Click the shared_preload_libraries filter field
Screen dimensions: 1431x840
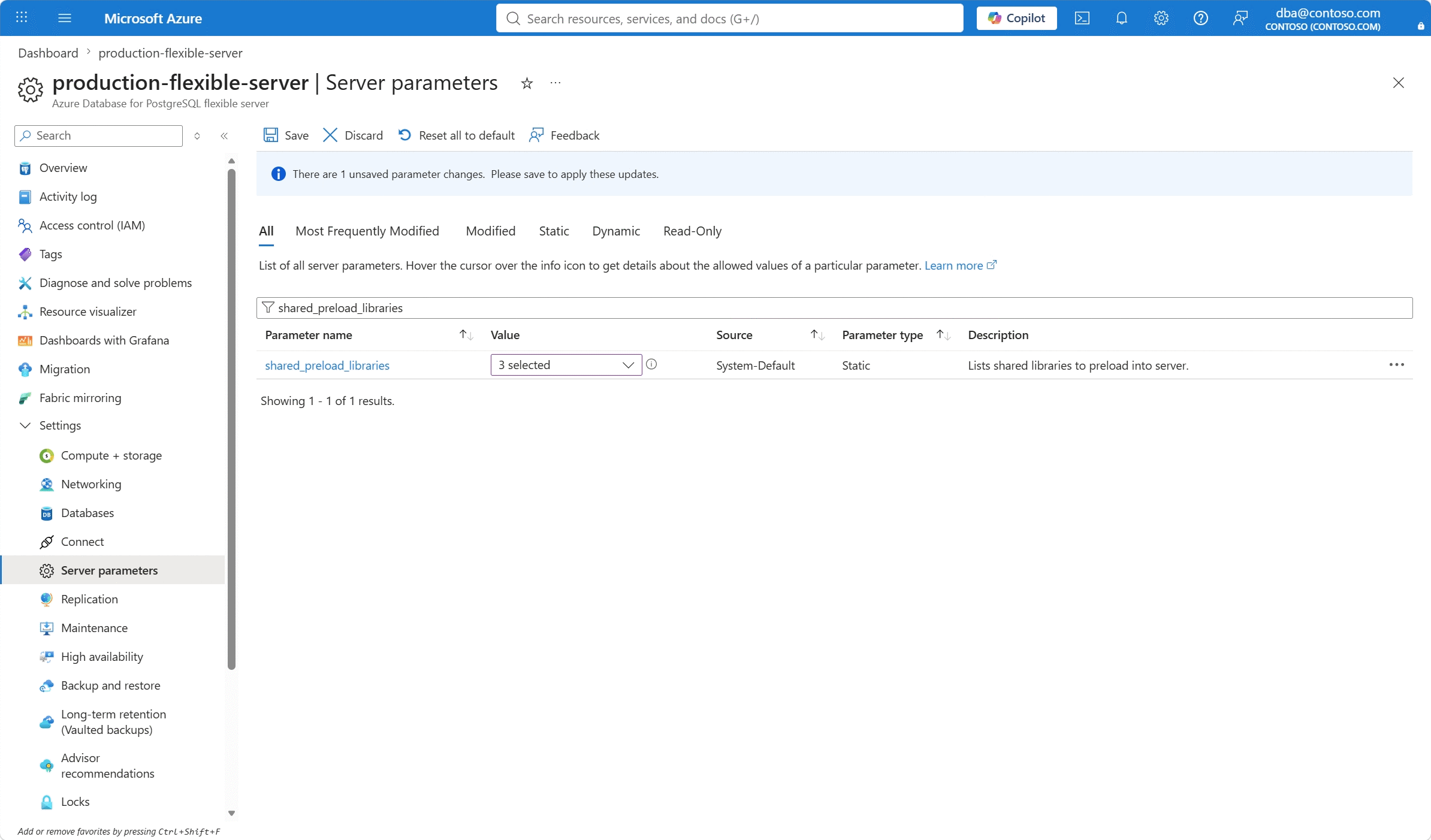[834, 308]
